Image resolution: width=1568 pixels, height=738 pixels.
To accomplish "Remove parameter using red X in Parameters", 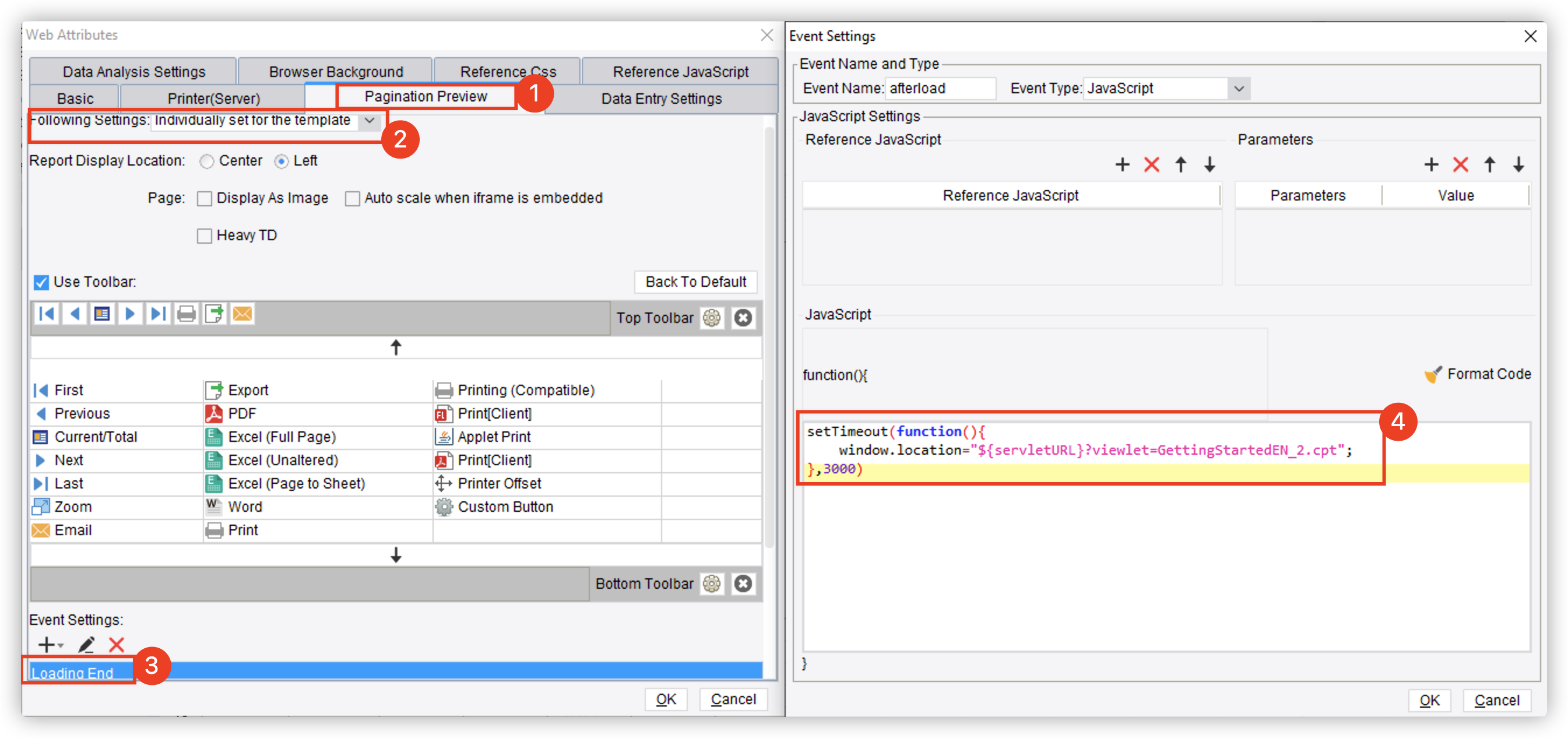I will coord(1460,164).
